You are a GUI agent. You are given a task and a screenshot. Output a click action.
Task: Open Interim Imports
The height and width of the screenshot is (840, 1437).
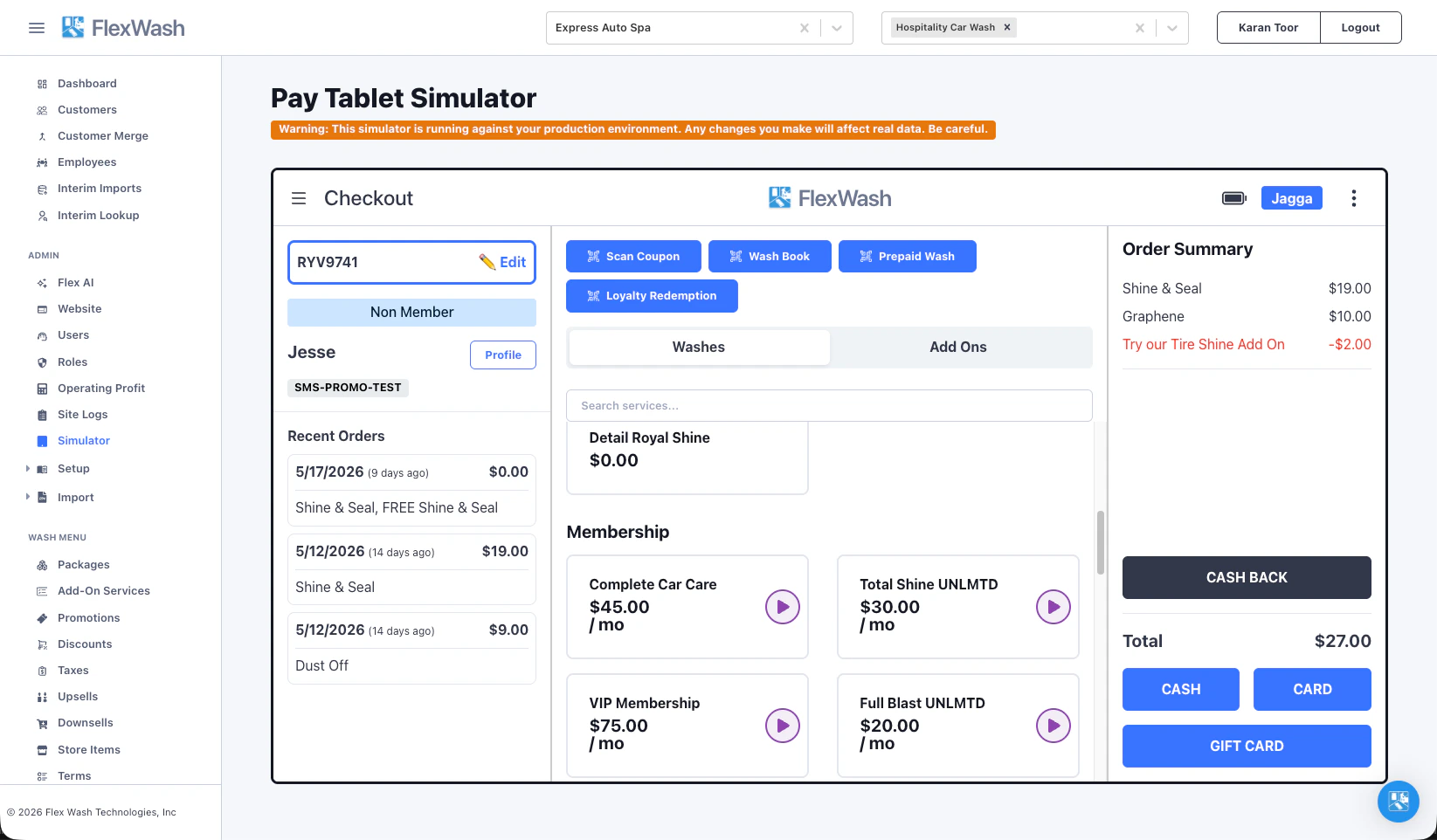[x=100, y=189]
